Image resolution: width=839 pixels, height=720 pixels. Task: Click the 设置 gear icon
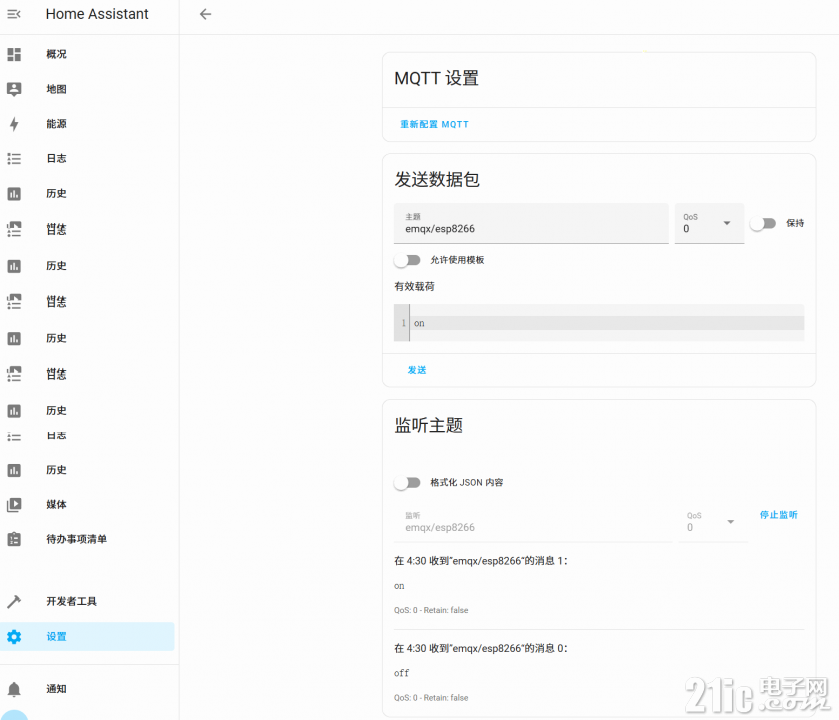[x=14, y=637]
